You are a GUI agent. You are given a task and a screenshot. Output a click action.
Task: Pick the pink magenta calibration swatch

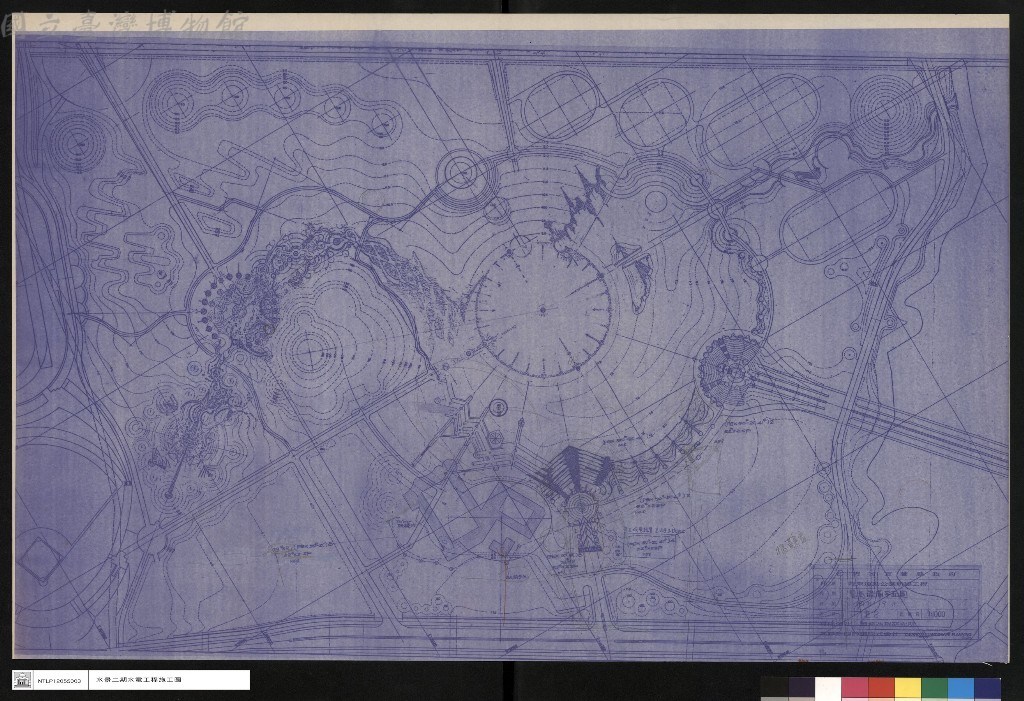coord(855,689)
